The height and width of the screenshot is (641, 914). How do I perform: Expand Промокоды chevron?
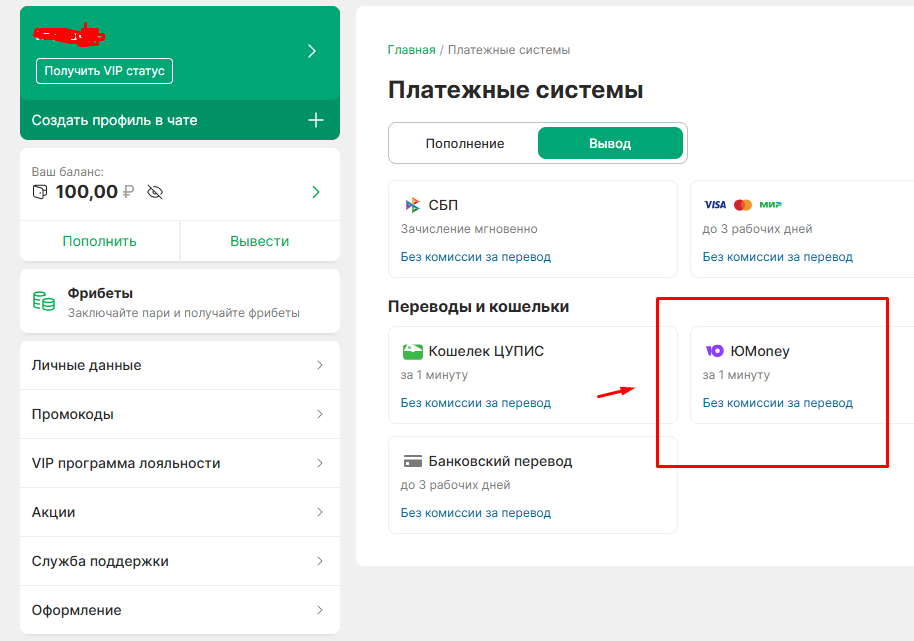[319, 414]
